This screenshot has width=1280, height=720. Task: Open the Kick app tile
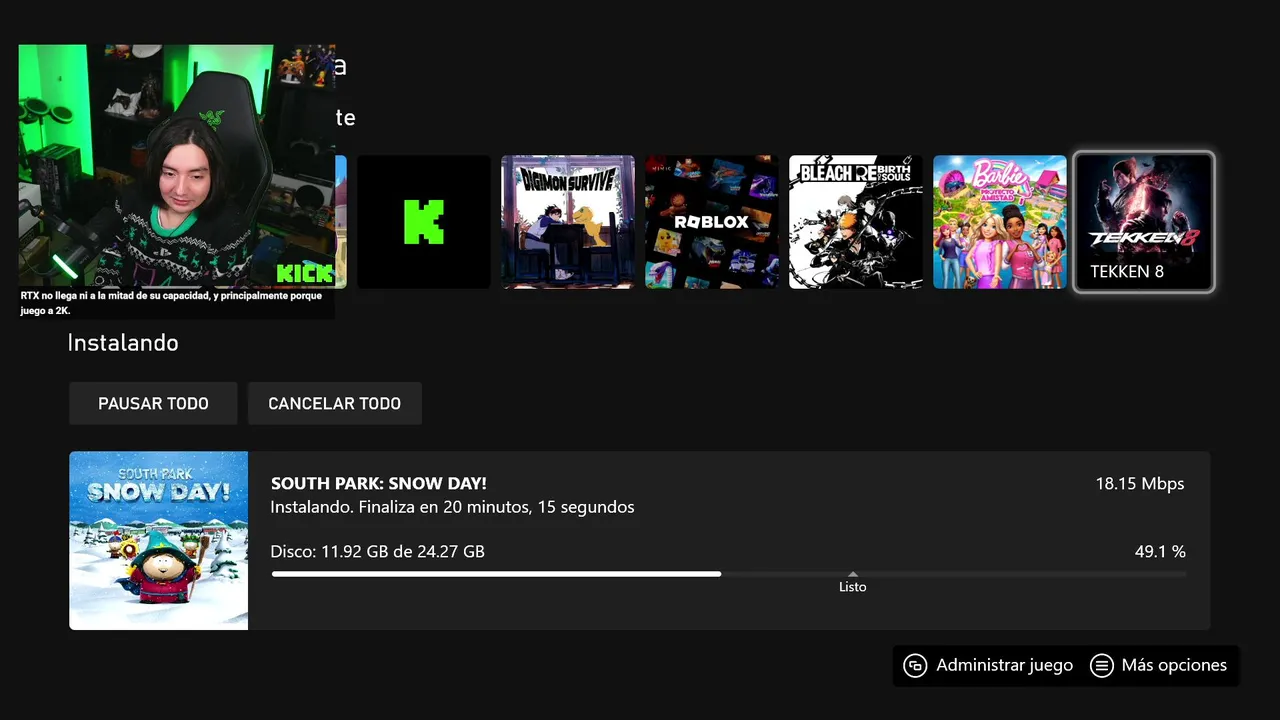pos(424,222)
